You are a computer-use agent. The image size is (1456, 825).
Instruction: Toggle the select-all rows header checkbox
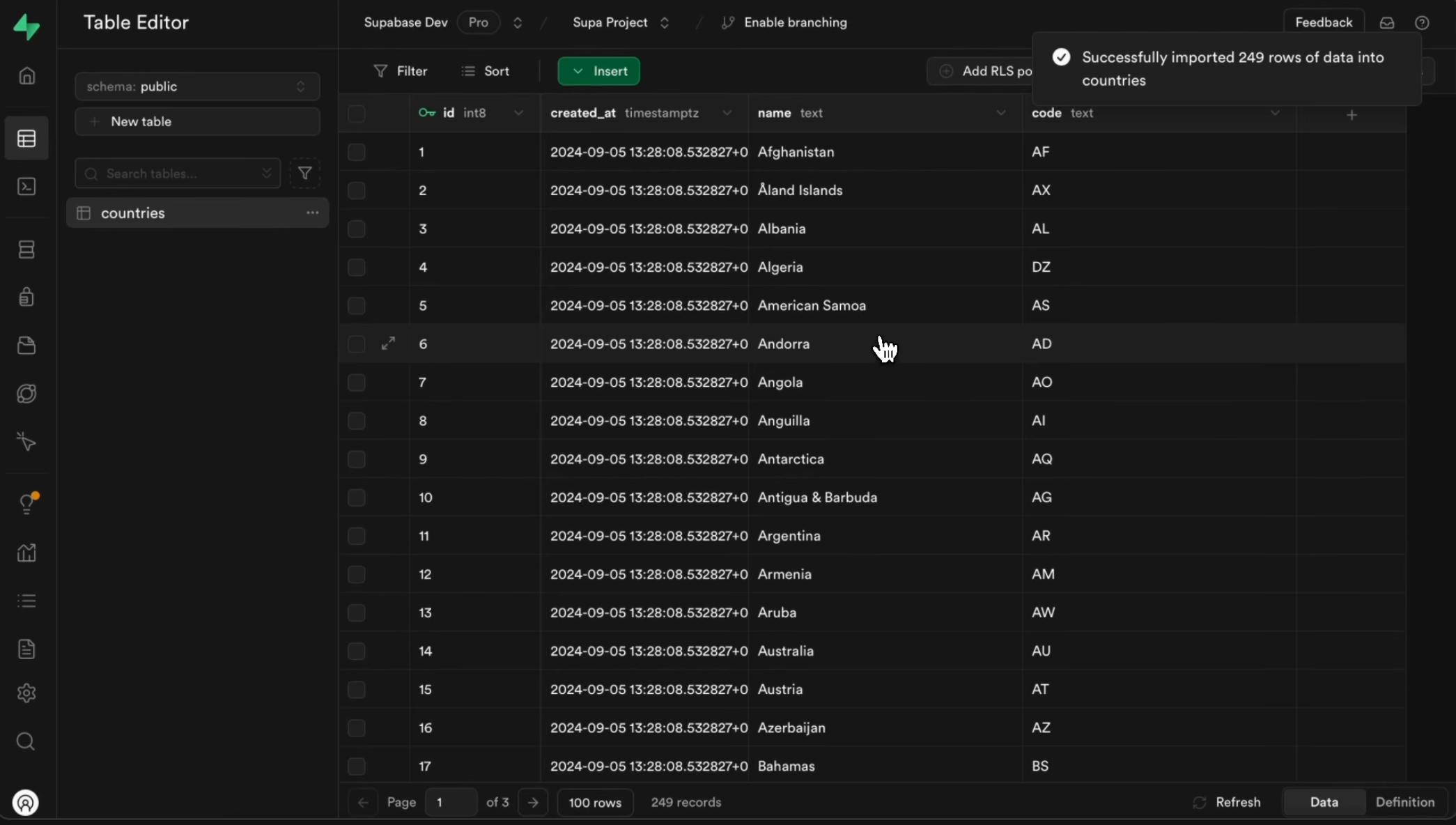(357, 113)
